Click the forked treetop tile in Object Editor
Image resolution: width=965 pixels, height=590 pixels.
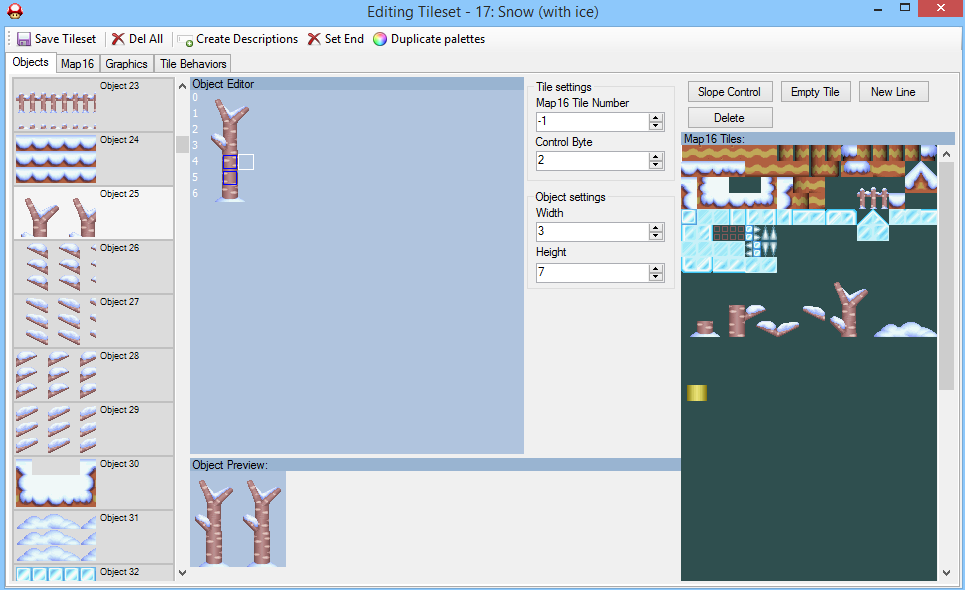231,113
